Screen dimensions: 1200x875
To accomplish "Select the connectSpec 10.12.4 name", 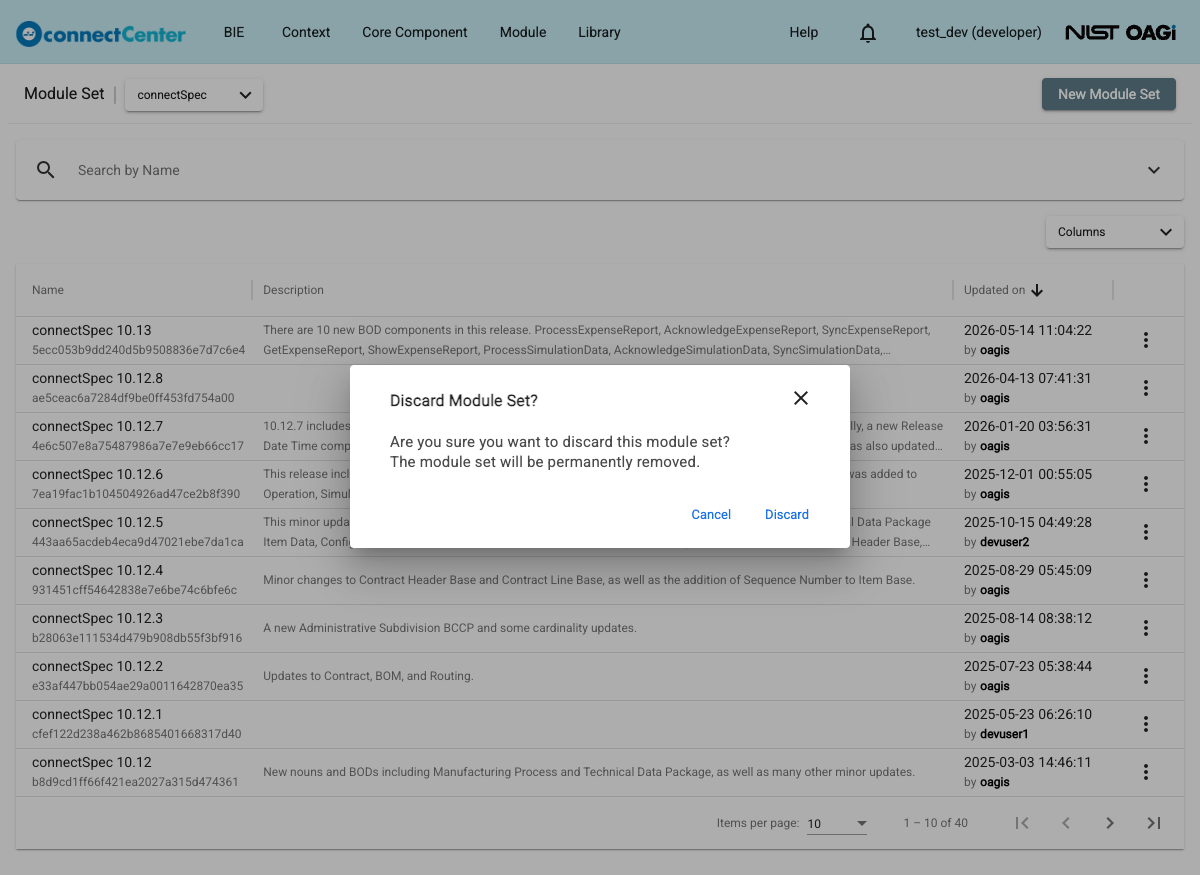I will (97, 570).
